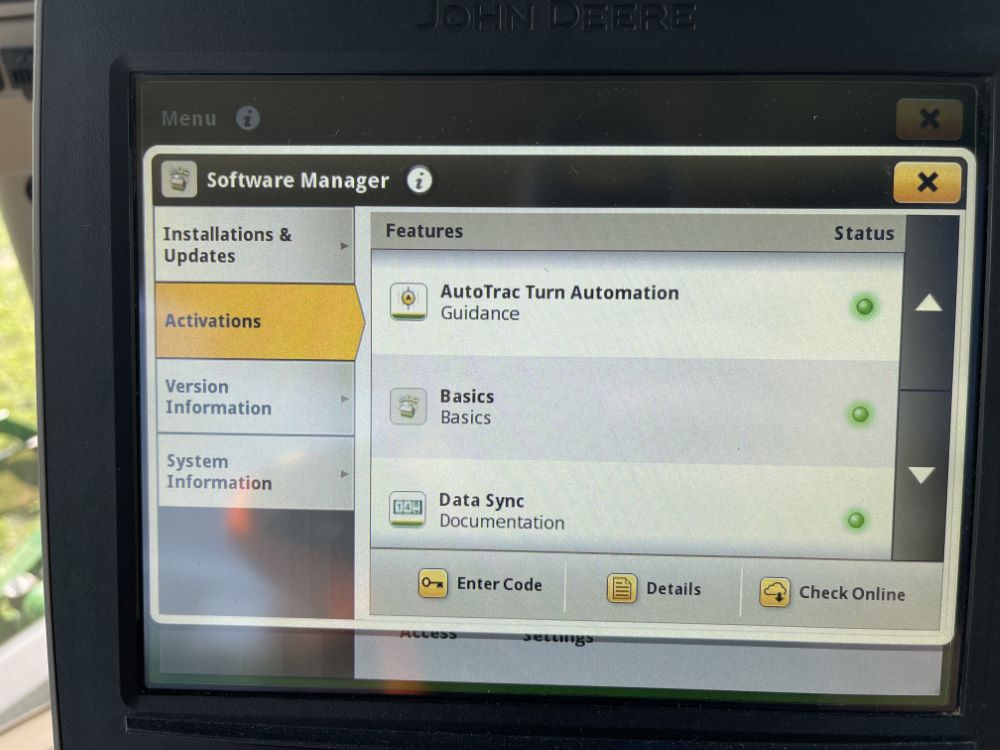Select the AutoTrac Turn Automation row text
Image resolution: width=1000 pixels, height=750 pixels.
pos(559,293)
